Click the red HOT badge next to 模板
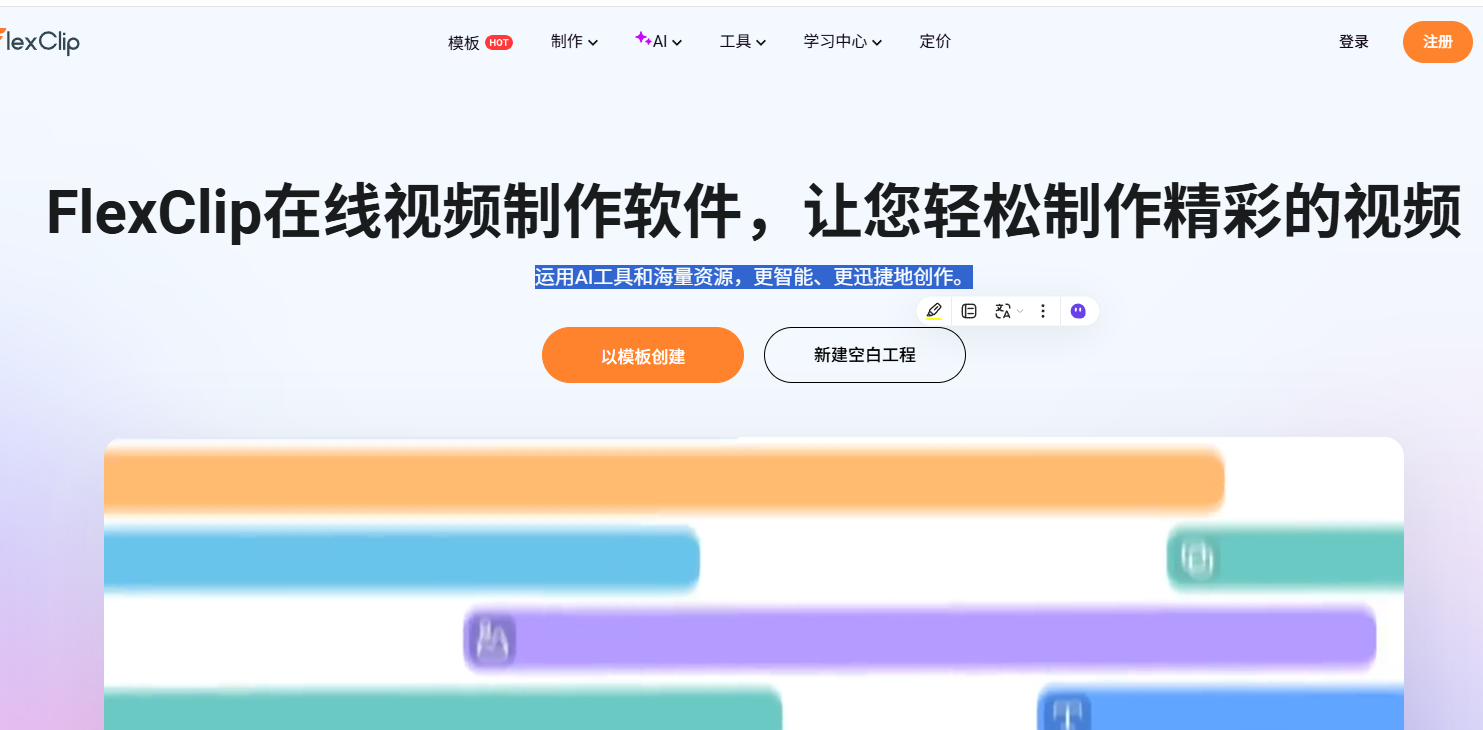 [499, 43]
